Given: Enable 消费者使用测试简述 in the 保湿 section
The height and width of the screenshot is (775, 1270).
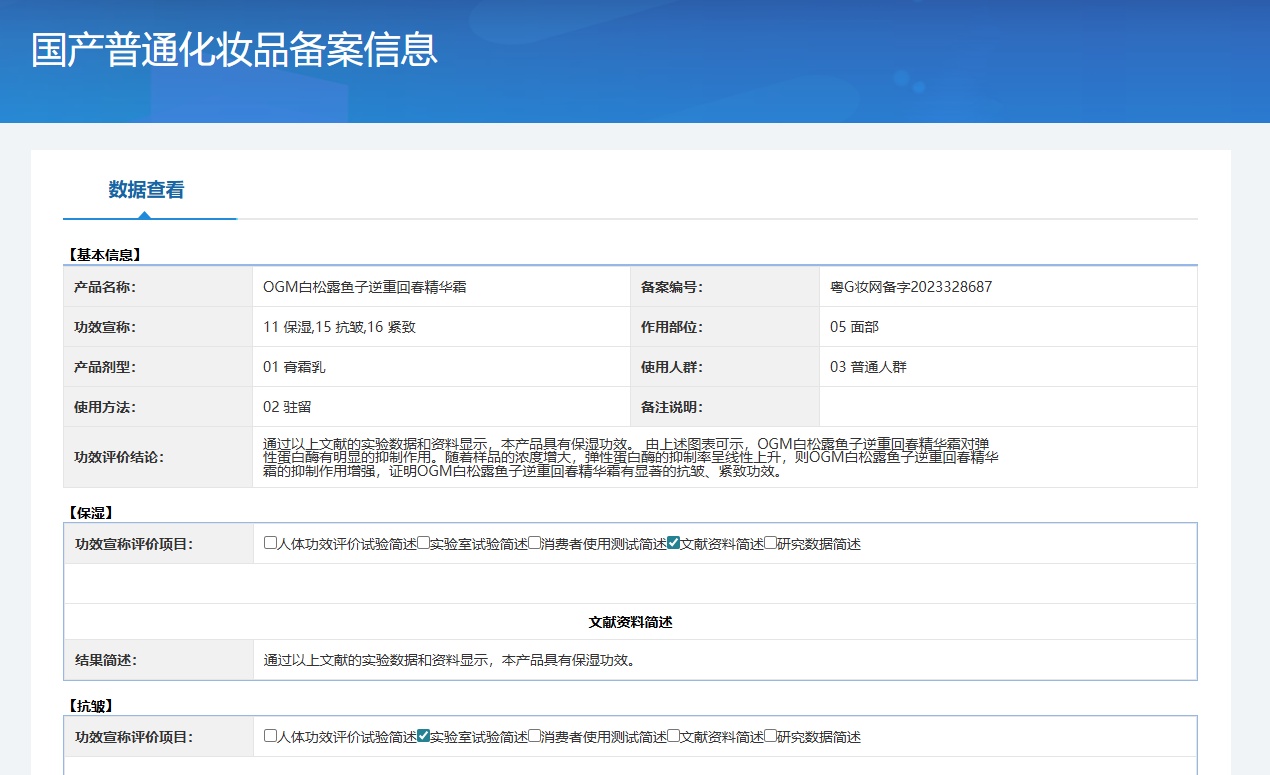Looking at the screenshot, I should click(535, 543).
